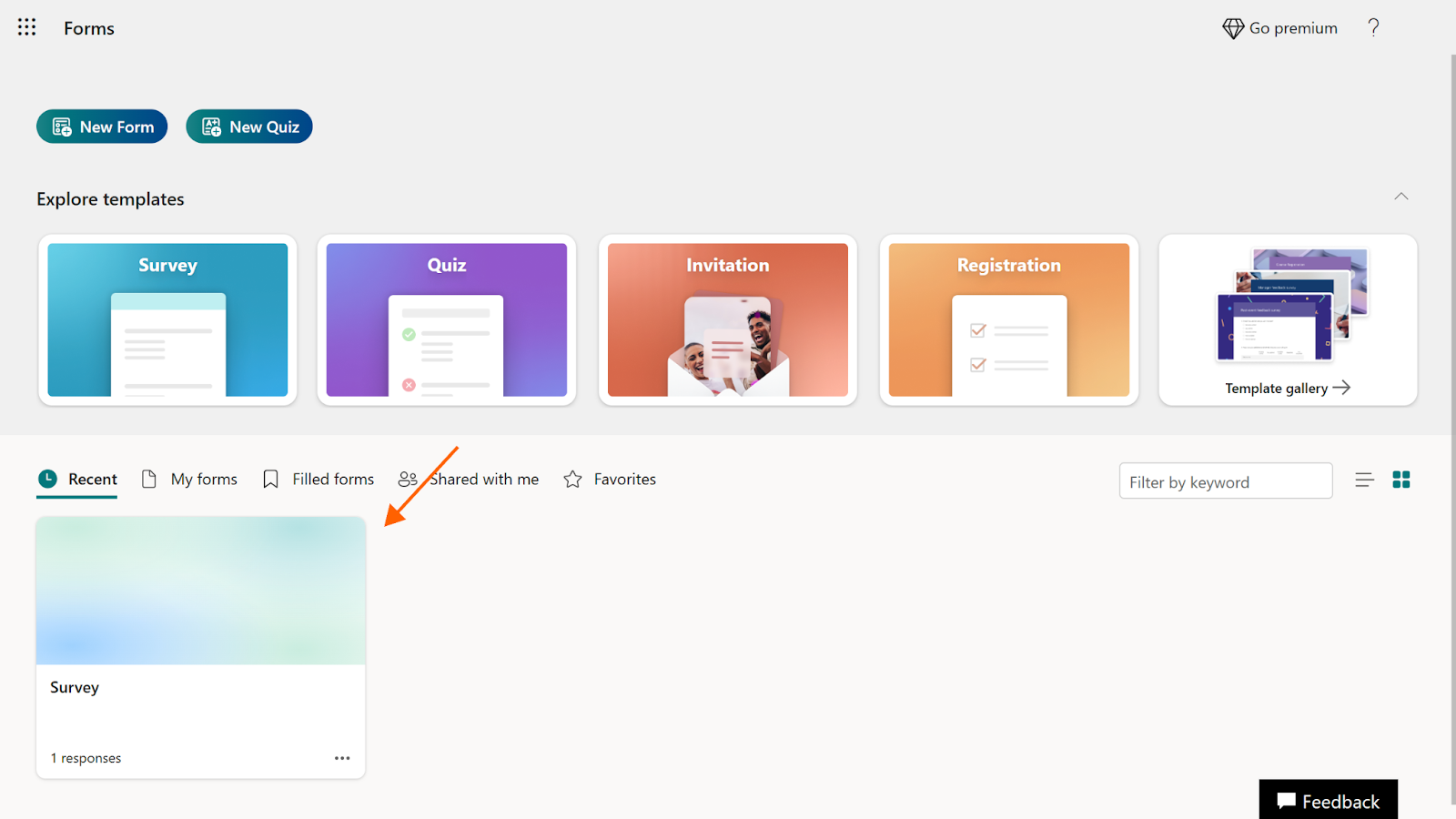Open the Template gallery link
The height and width of the screenshot is (819, 1456).
1288,388
